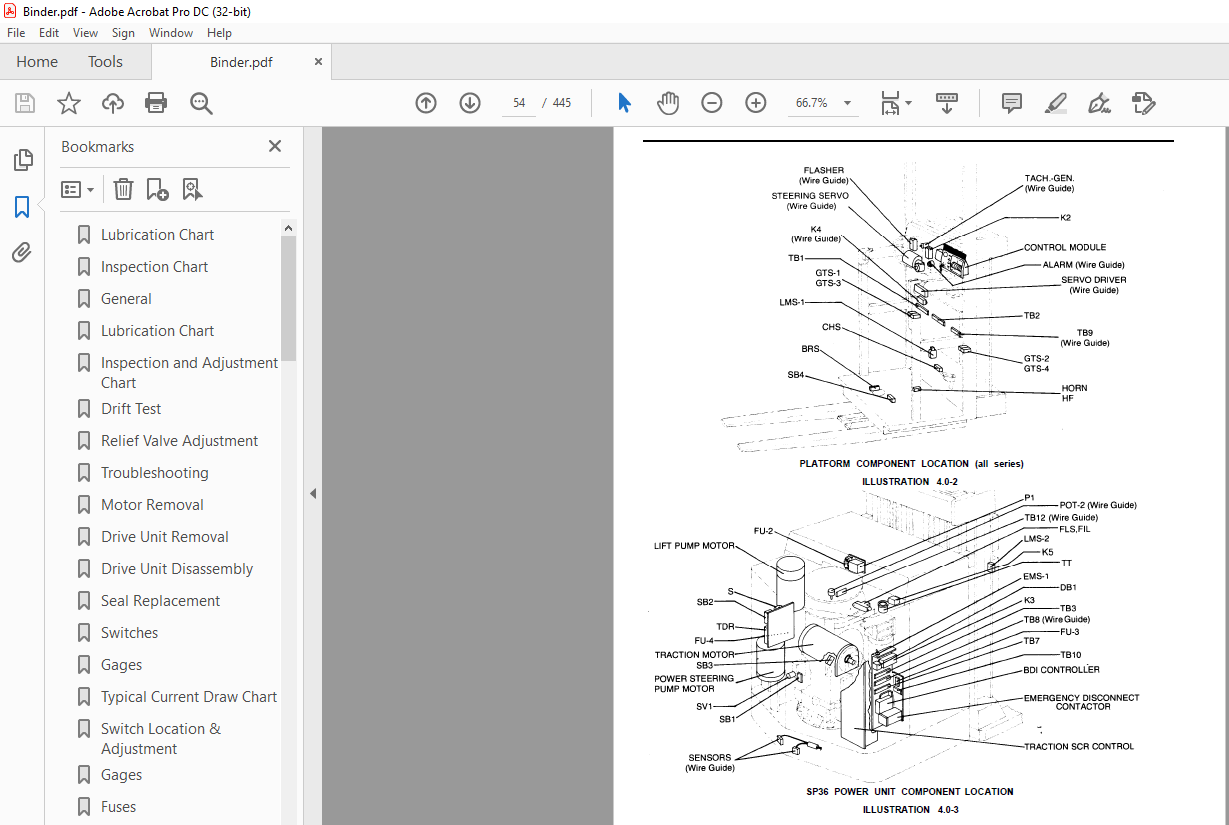Click the bookmarks panel scrollbar thumb
This screenshot has height=825, width=1229.
[288, 298]
